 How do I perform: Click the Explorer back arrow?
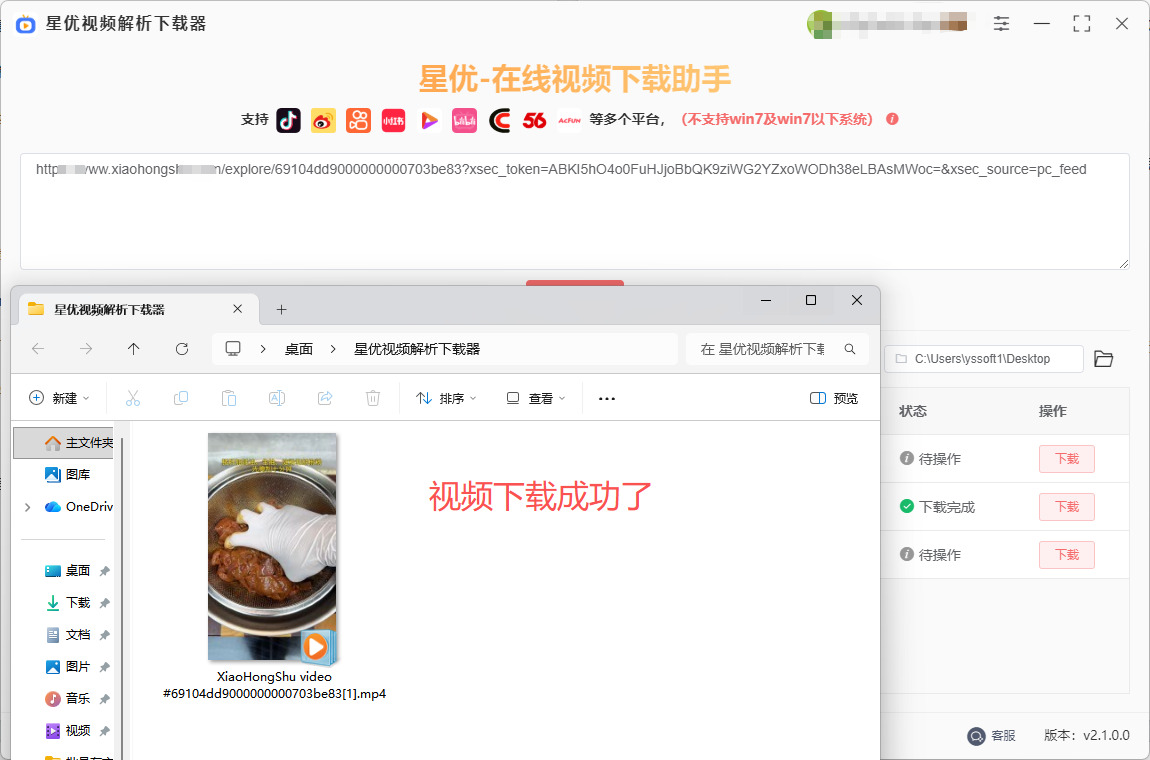[38, 349]
